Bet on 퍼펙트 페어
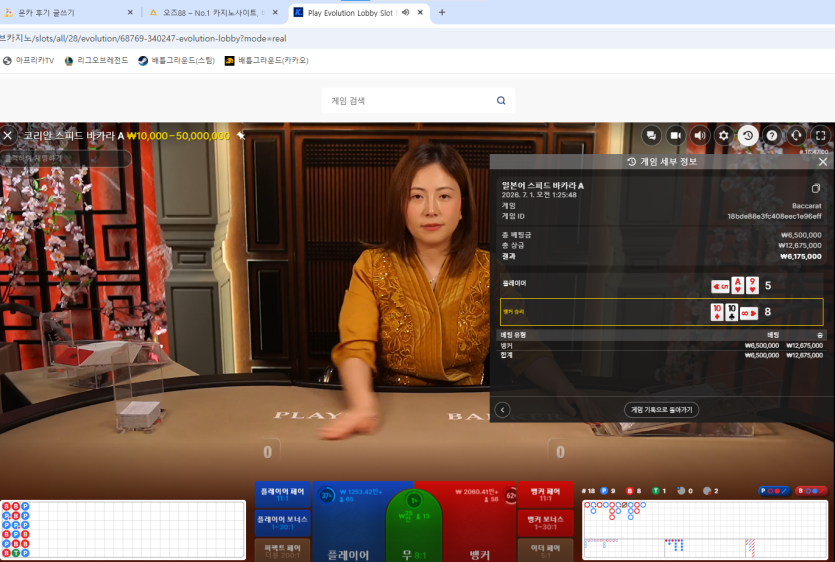This screenshot has width=835, height=562. coord(282,550)
